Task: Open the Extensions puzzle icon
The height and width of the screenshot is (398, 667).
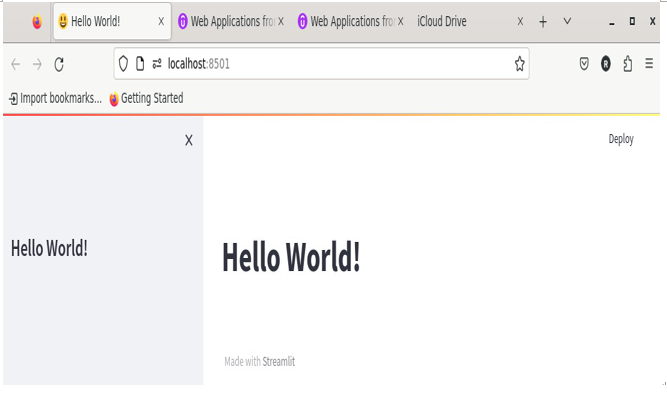Action: tap(627, 64)
